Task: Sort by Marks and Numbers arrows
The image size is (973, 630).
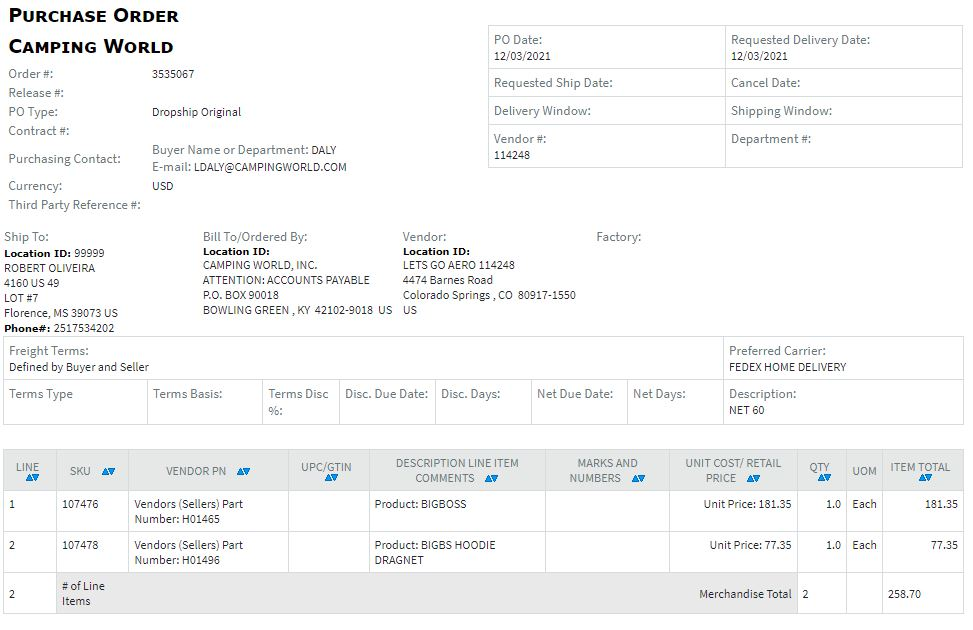Action: [x=638, y=479]
